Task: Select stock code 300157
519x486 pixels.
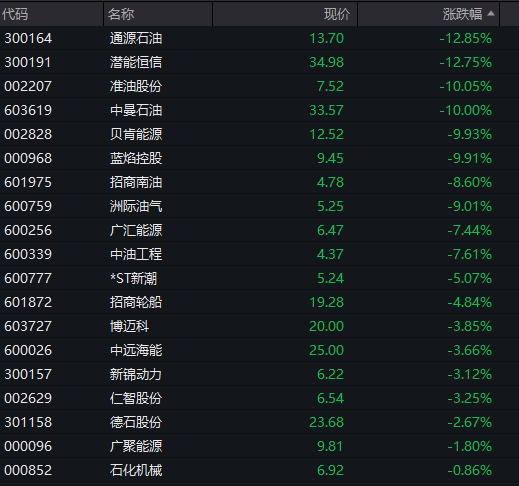Action: point(28,374)
